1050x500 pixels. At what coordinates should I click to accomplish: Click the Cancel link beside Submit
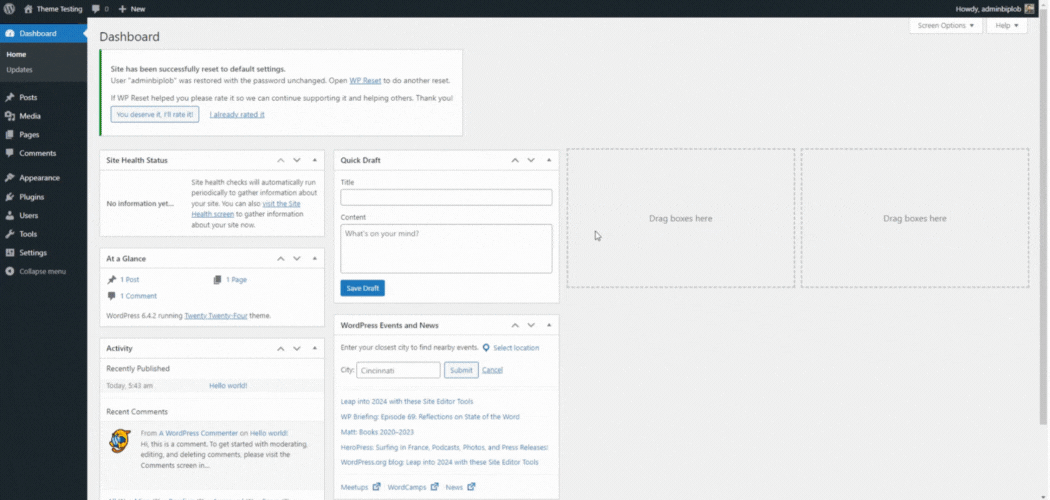[x=492, y=370]
